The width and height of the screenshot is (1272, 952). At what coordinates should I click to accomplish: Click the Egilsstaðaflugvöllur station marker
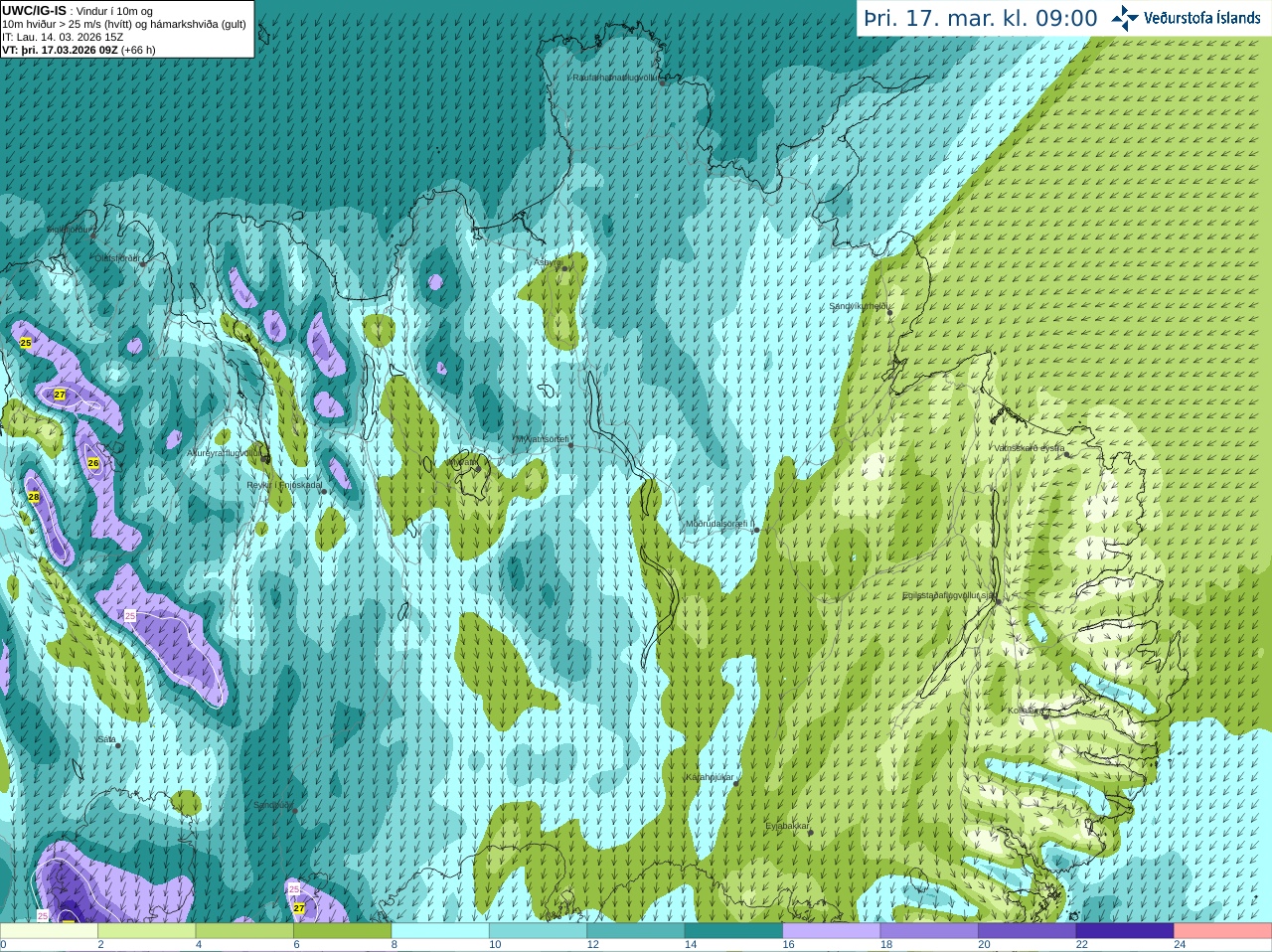pyautogui.click(x=998, y=601)
